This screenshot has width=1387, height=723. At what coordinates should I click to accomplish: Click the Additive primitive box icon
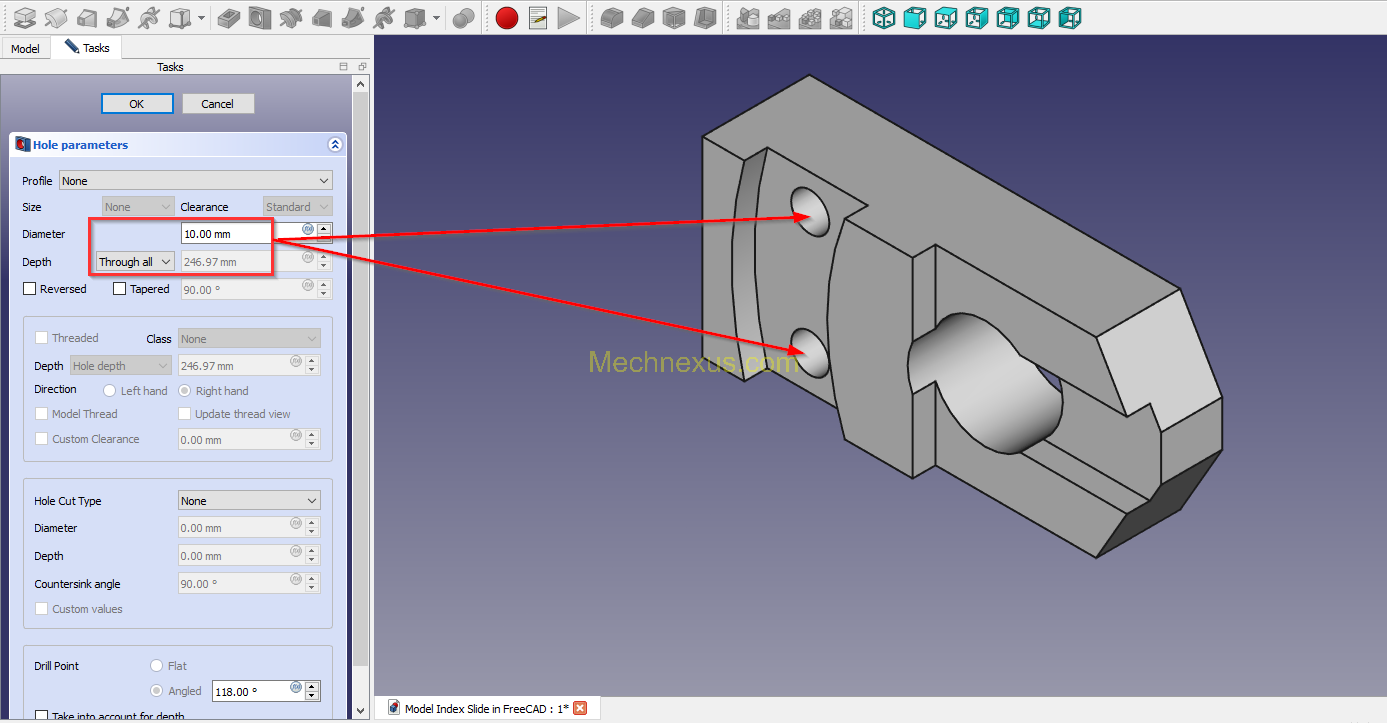180,17
